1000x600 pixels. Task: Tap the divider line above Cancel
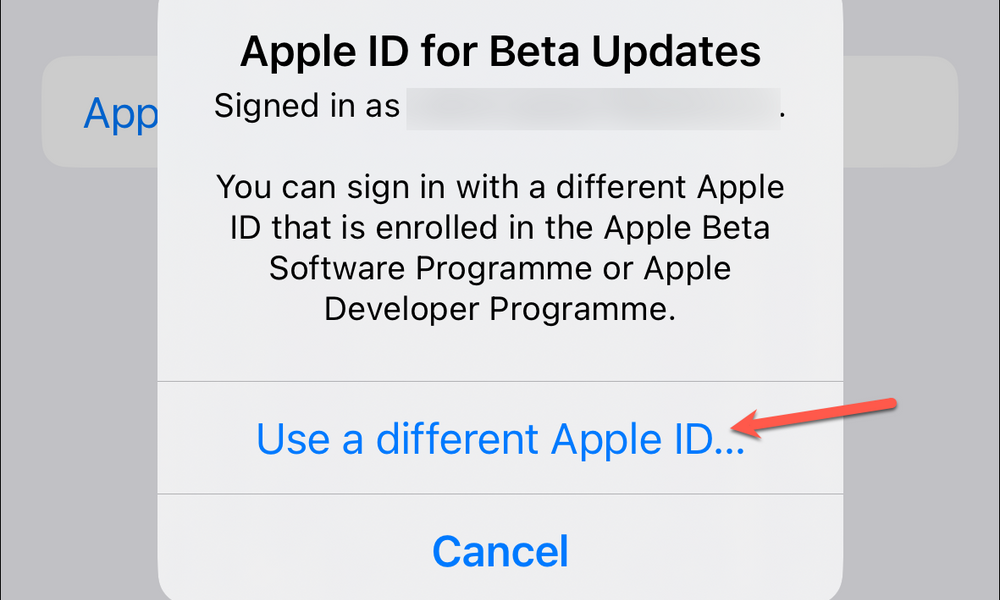click(x=500, y=494)
